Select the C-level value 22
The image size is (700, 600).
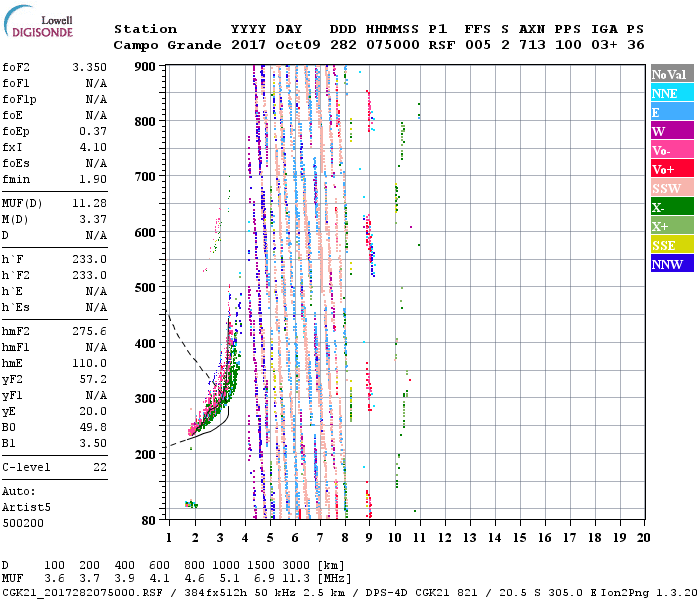click(98, 467)
